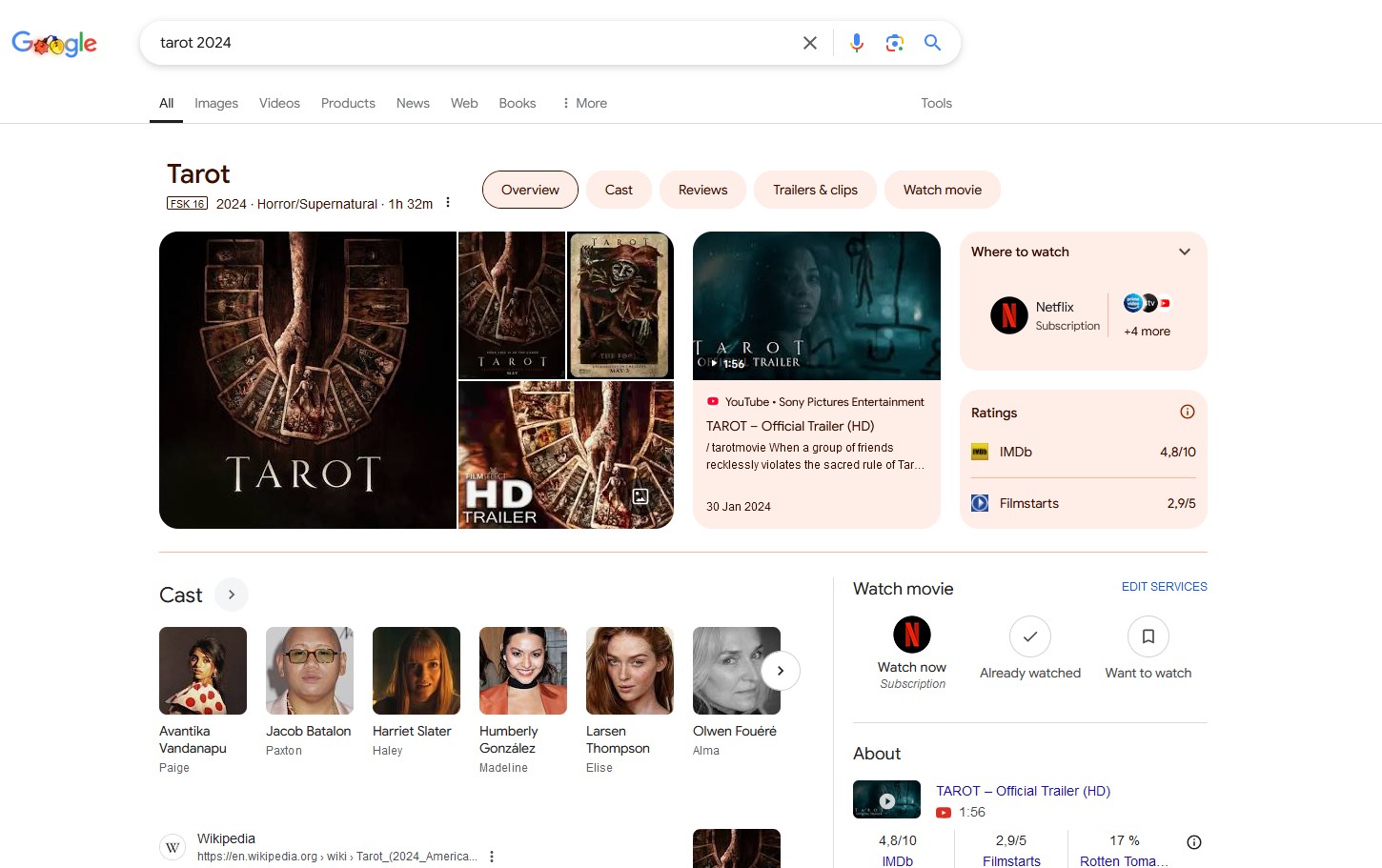Click the YouTube Sony Pictures Entertainment source label
This screenshot has height=868, width=1382.
click(x=815, y=402)
